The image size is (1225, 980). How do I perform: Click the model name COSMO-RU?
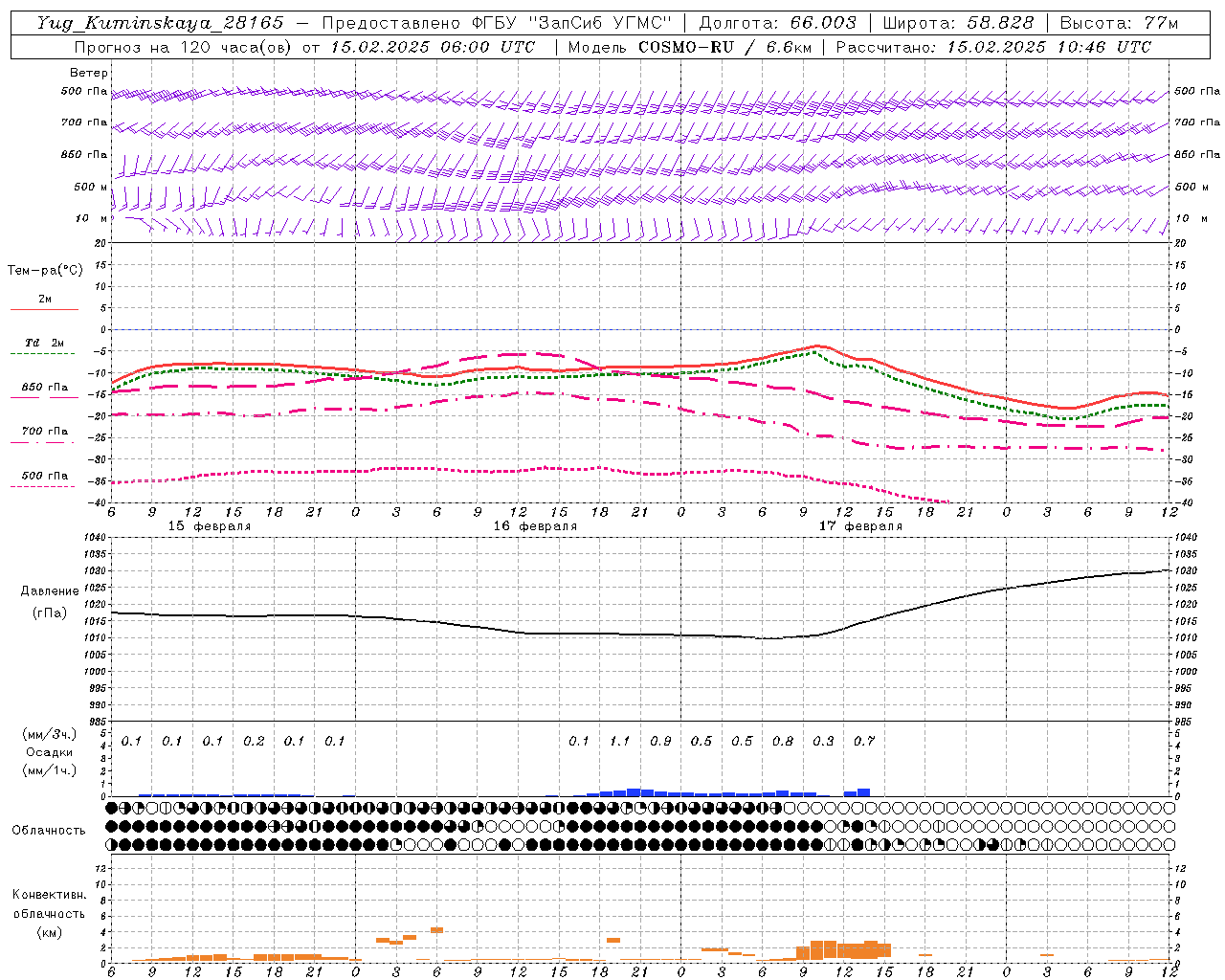[x=688, y=47]
